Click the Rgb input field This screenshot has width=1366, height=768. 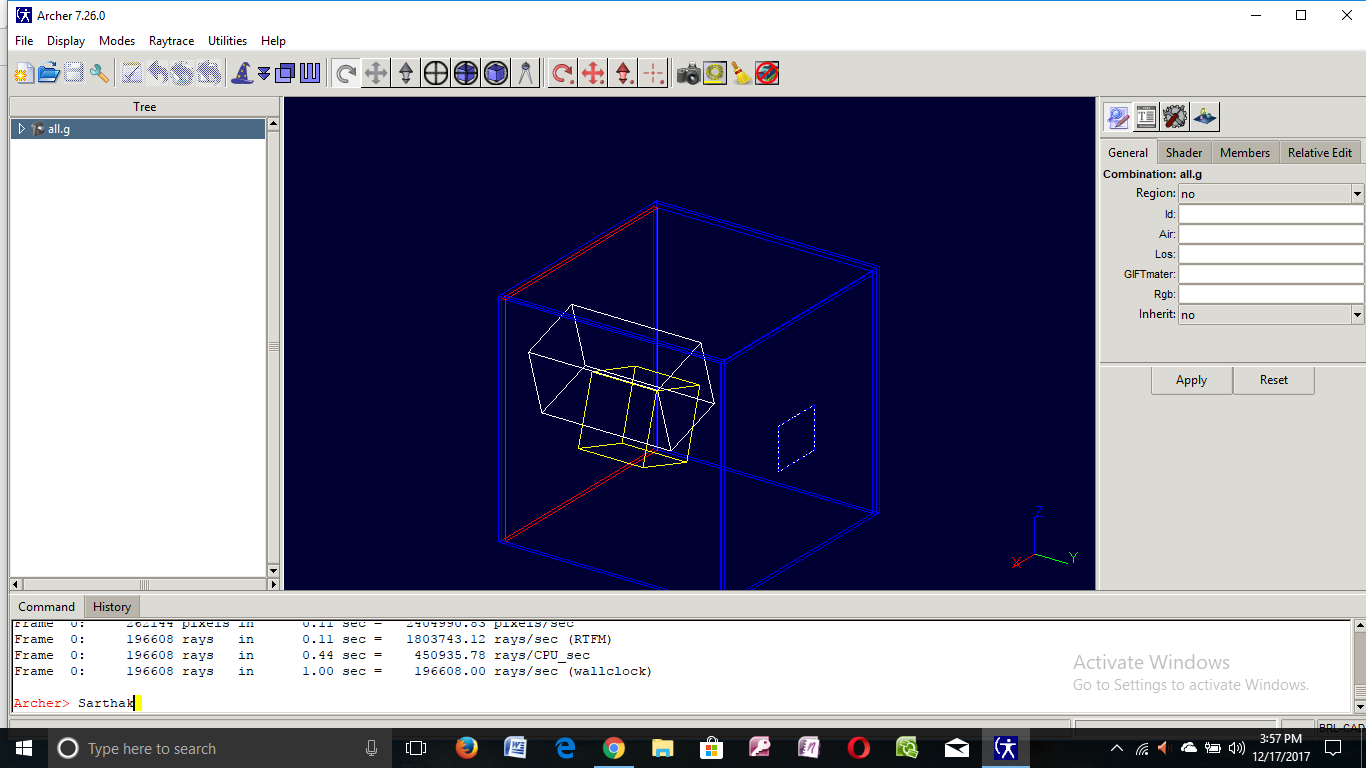pos(1271,294)
